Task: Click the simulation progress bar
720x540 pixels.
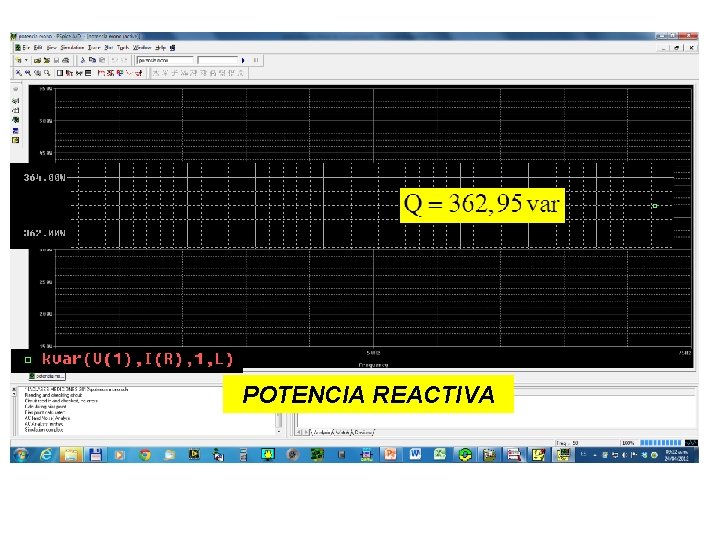Action: coord(660,443)
